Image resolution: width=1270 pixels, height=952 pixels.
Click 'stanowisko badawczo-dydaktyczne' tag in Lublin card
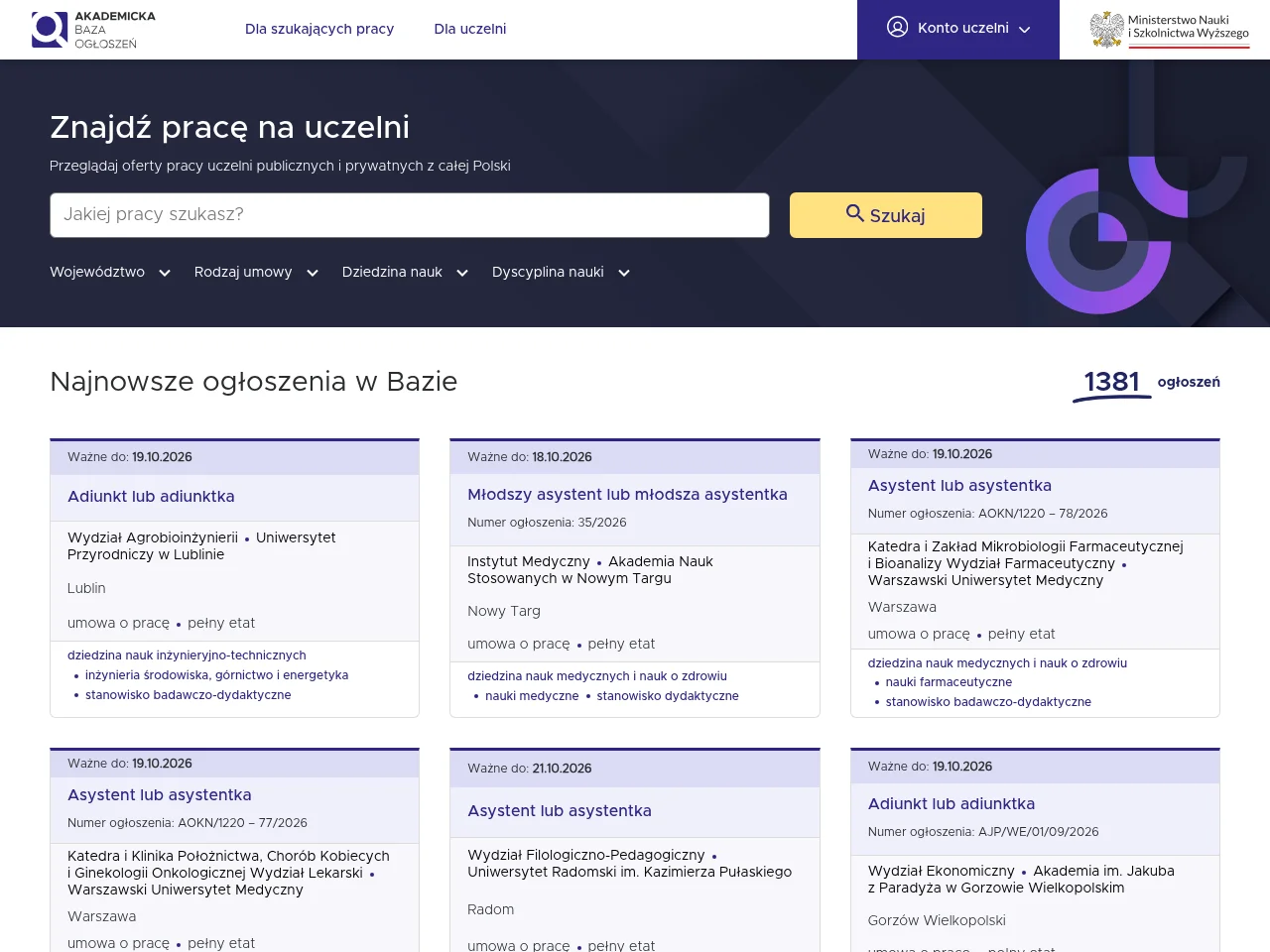click(x=189, y=695)
